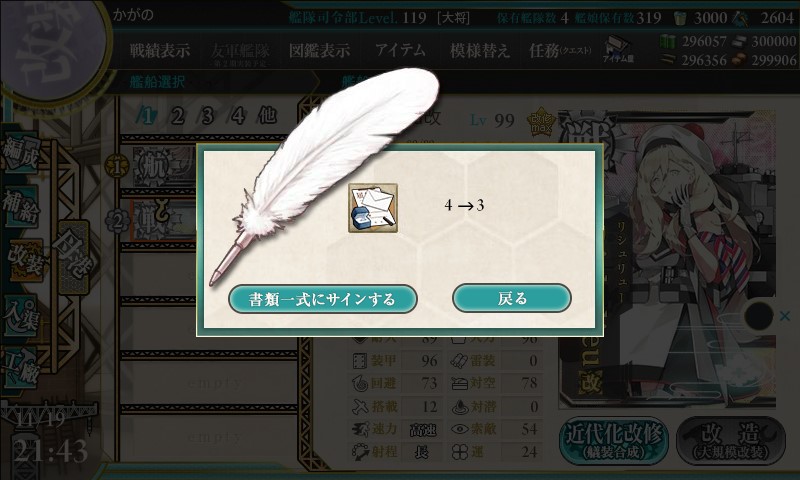The image size is (800, 480).
Task: Select the ship in slot 1
Action: pos(164,167)
